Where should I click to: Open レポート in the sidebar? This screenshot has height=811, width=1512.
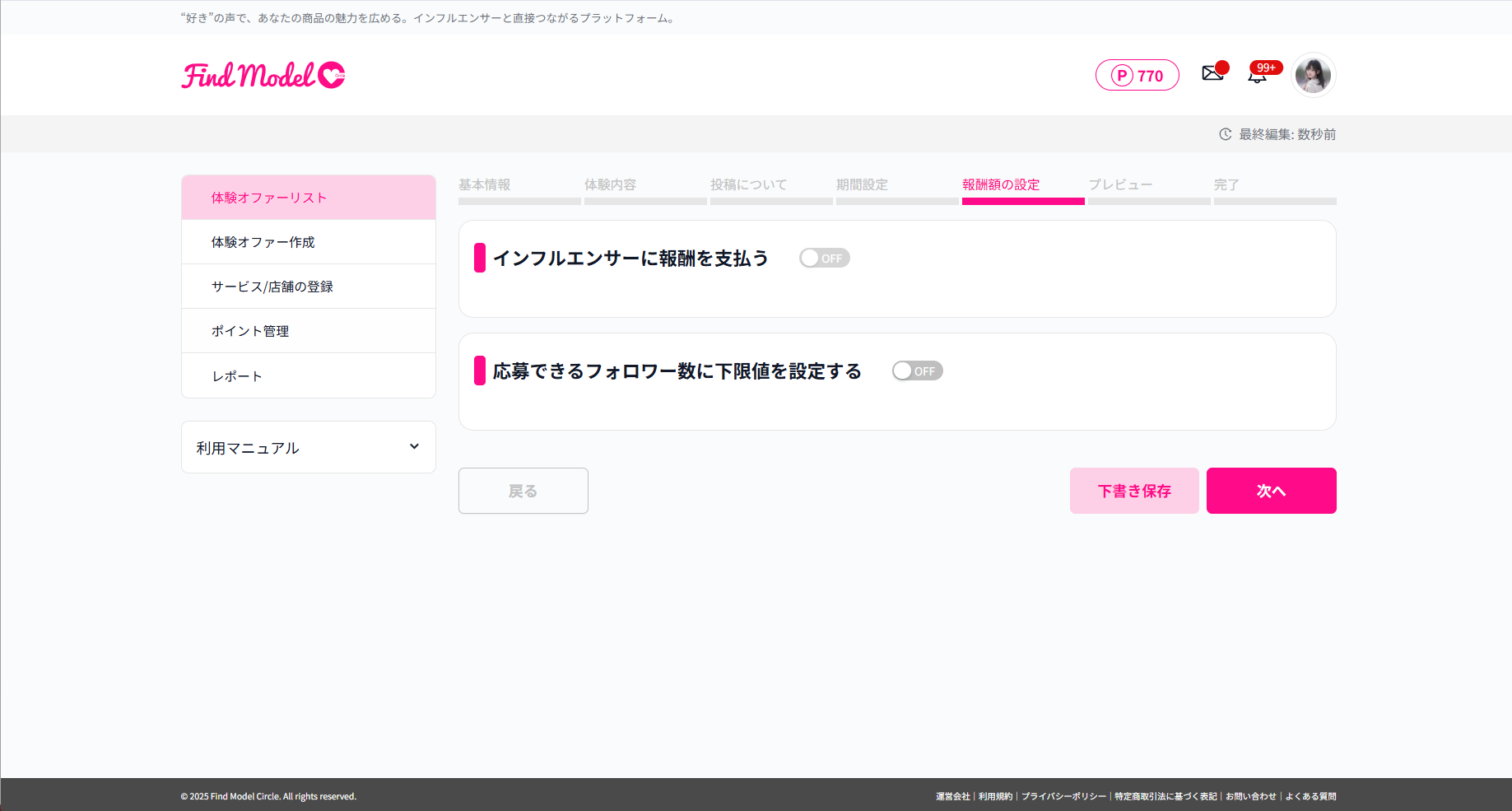click(x=309, y=375)
